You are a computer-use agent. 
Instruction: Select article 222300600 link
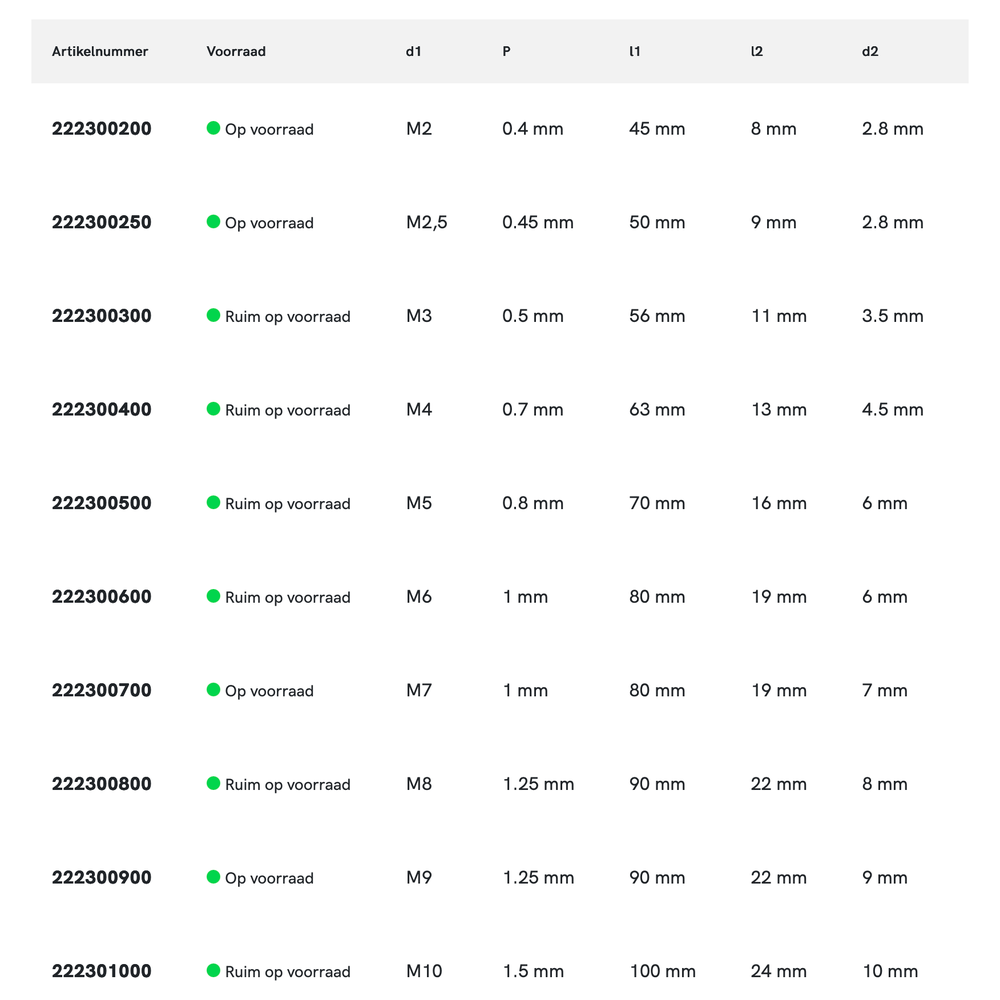(102, 597)
